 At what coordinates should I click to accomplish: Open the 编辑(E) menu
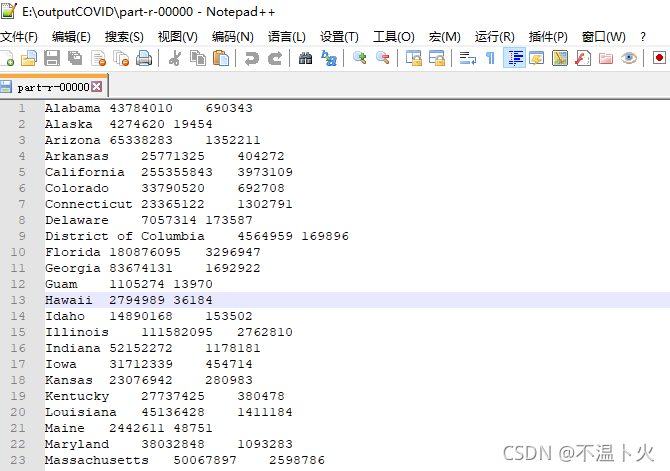coord(71,37)
